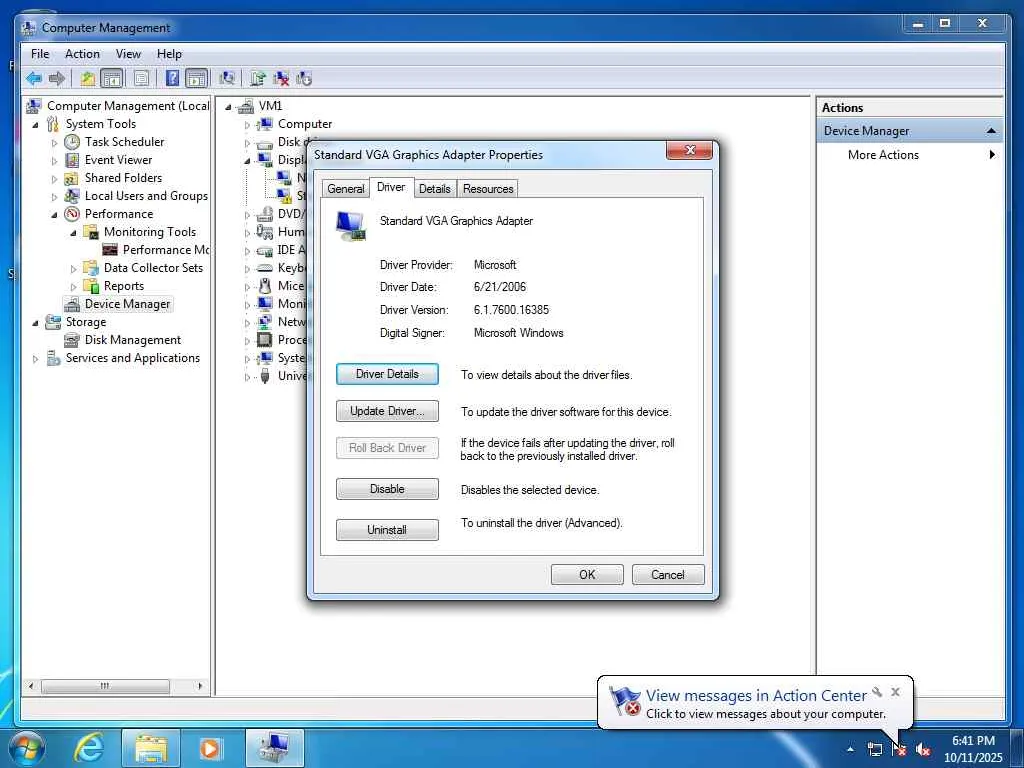This screenshot has height=768, width=1024.
Task: Select the Driver tab
Action: pos(391,187)
